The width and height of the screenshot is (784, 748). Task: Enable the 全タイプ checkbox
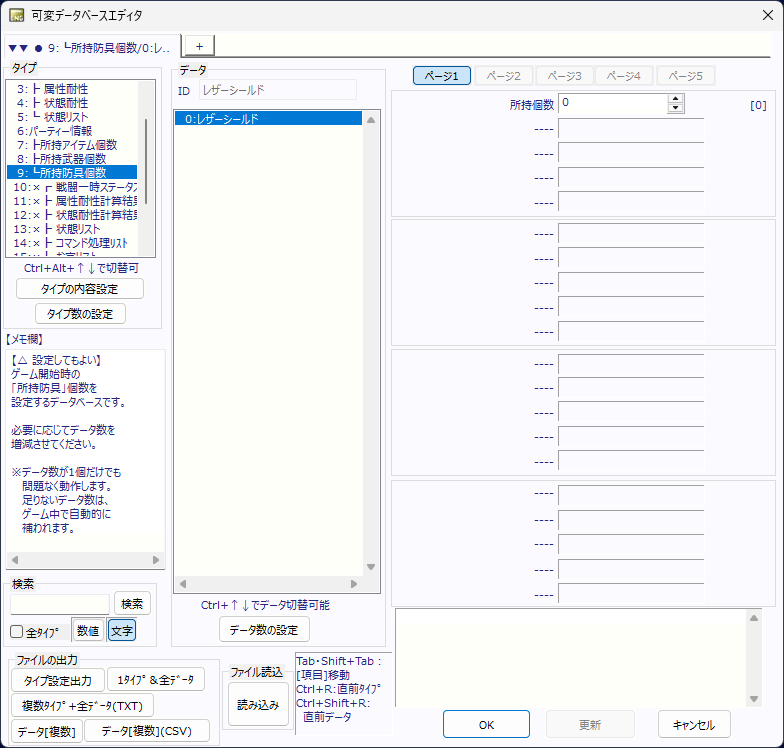coord(17,631)
